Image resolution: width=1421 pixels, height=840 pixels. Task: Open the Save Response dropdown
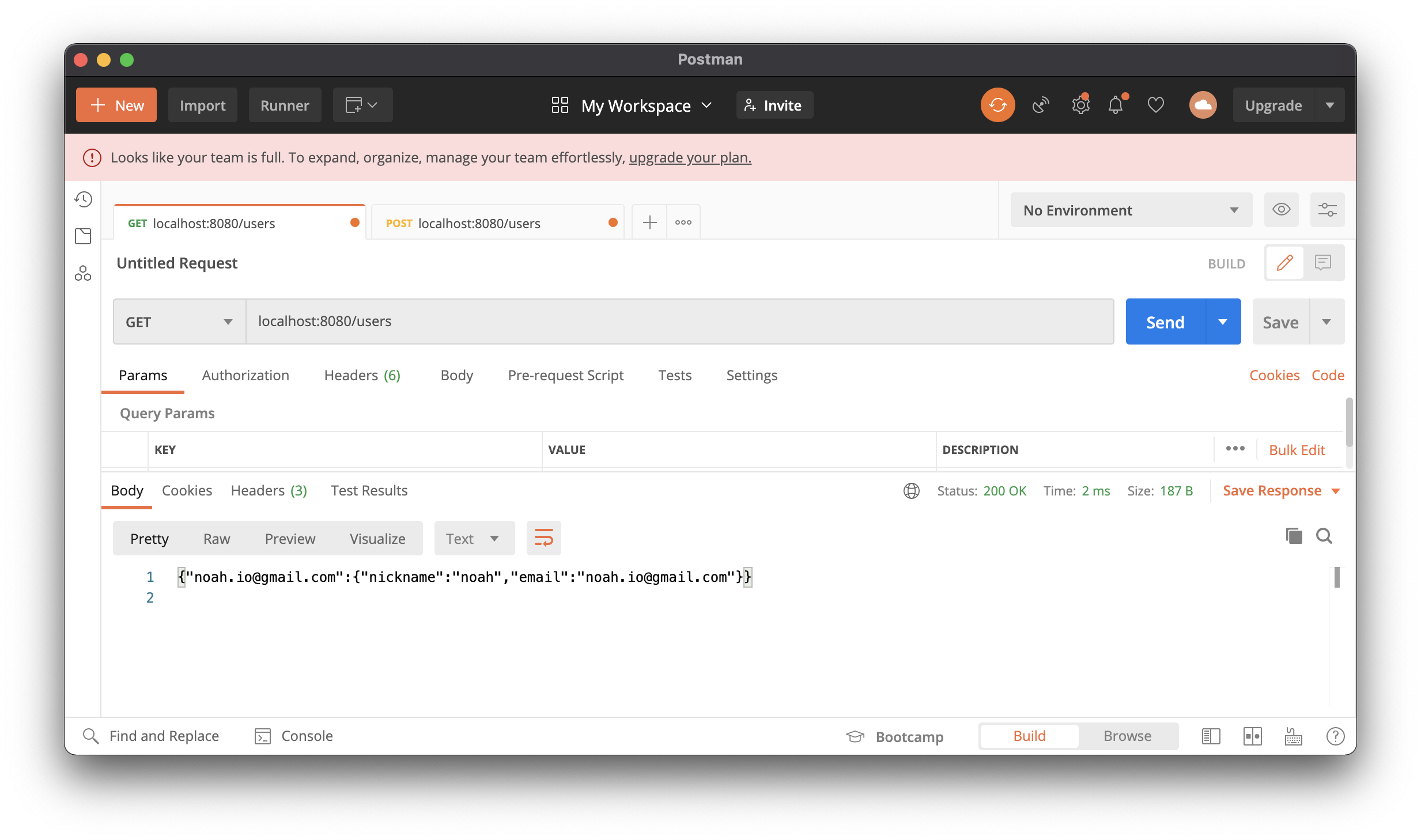pyautogui.click(x=1281, y=490)
